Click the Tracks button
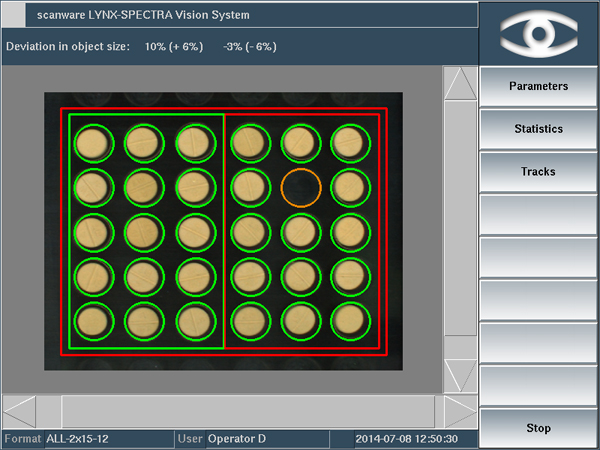Viewport: 600px width, 450px height. click(538, 172)
